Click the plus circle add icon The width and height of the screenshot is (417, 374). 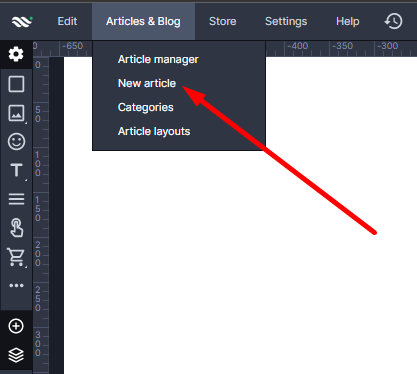tap(16, 326)
